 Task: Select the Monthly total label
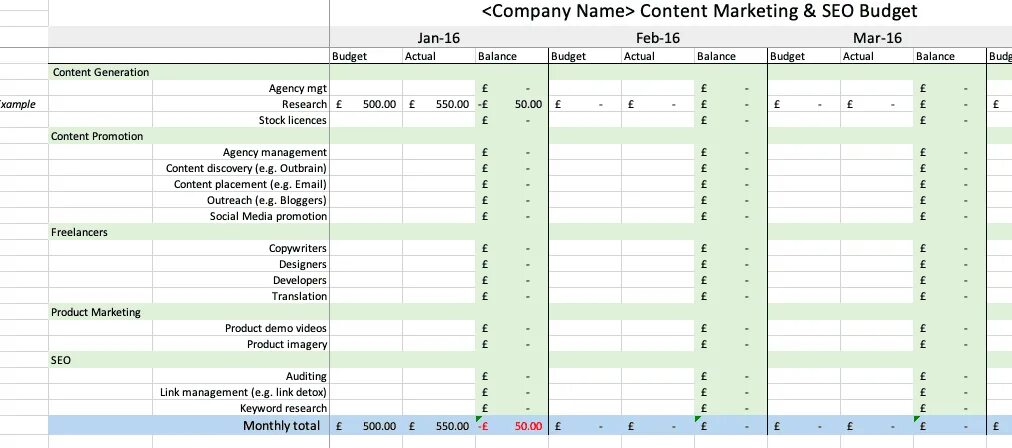coord(281,425)
